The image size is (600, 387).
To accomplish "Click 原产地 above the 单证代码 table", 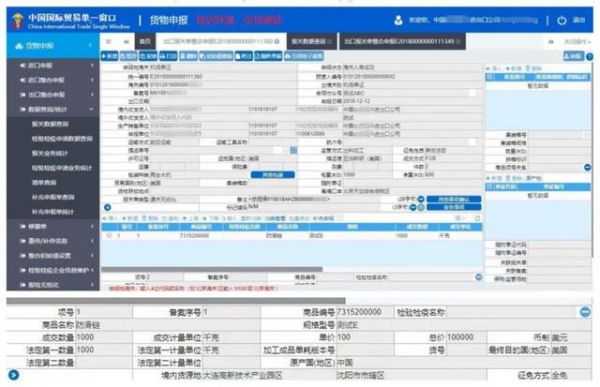I will point(533,178).
